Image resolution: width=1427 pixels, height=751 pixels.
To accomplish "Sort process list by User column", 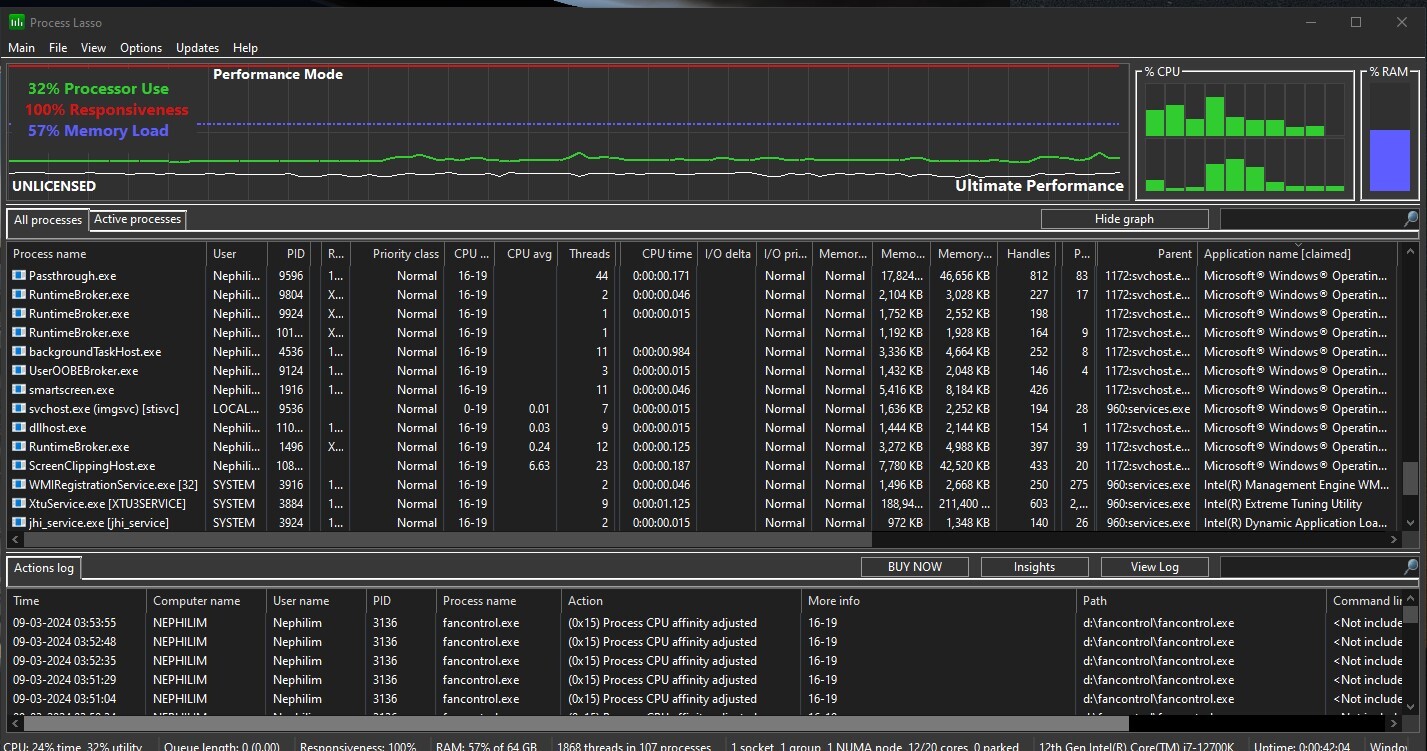I will point(237,254).
